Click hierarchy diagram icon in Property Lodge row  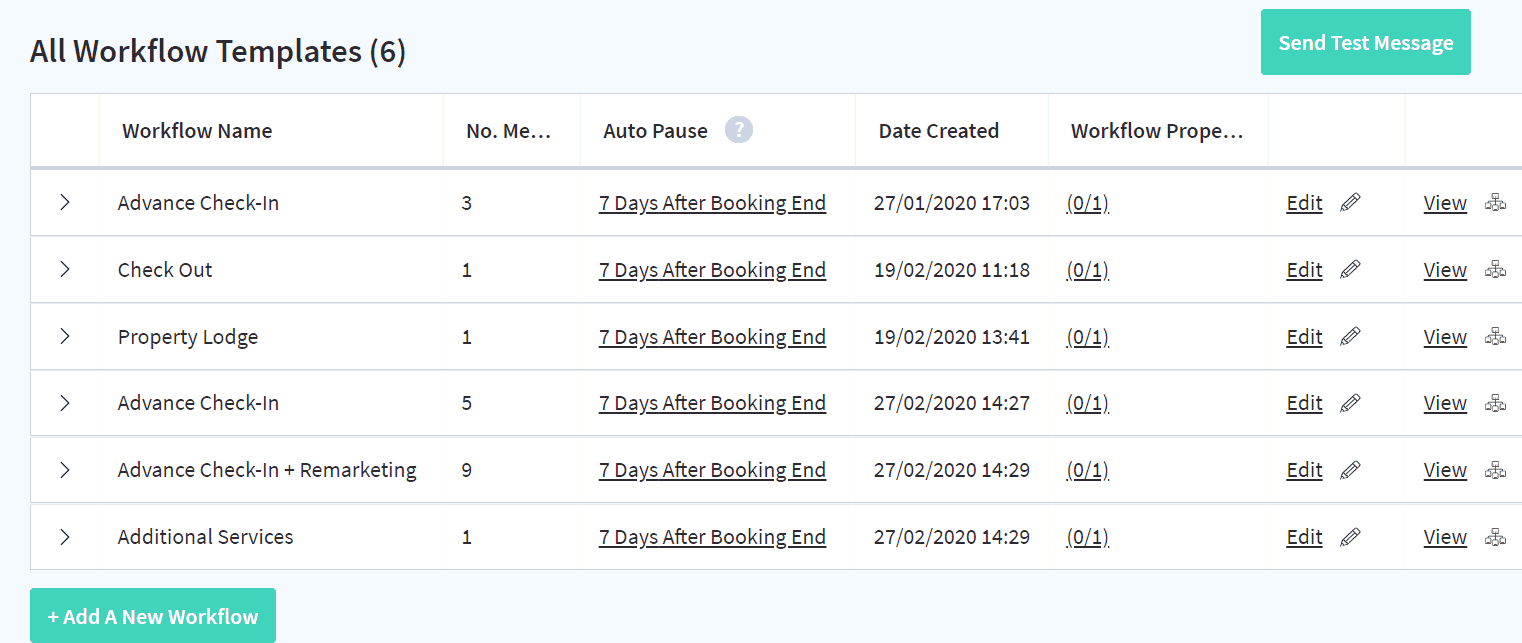click(x=1495, y=337)
